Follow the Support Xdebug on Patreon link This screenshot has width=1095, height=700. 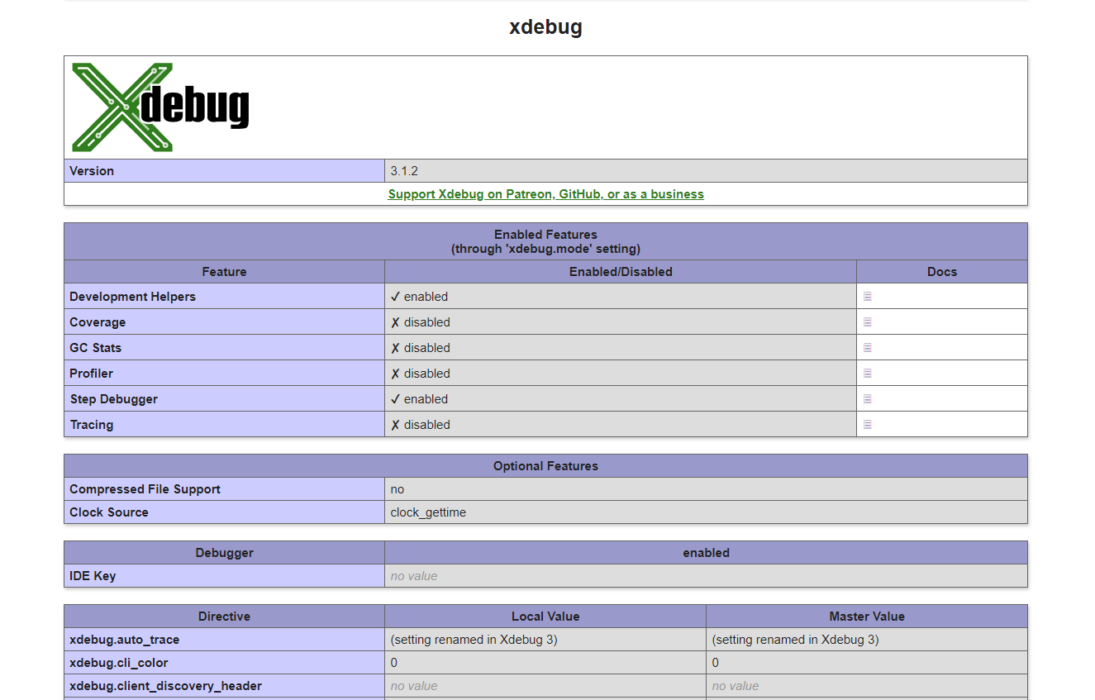pyautogui.click(x=545, y=194)
